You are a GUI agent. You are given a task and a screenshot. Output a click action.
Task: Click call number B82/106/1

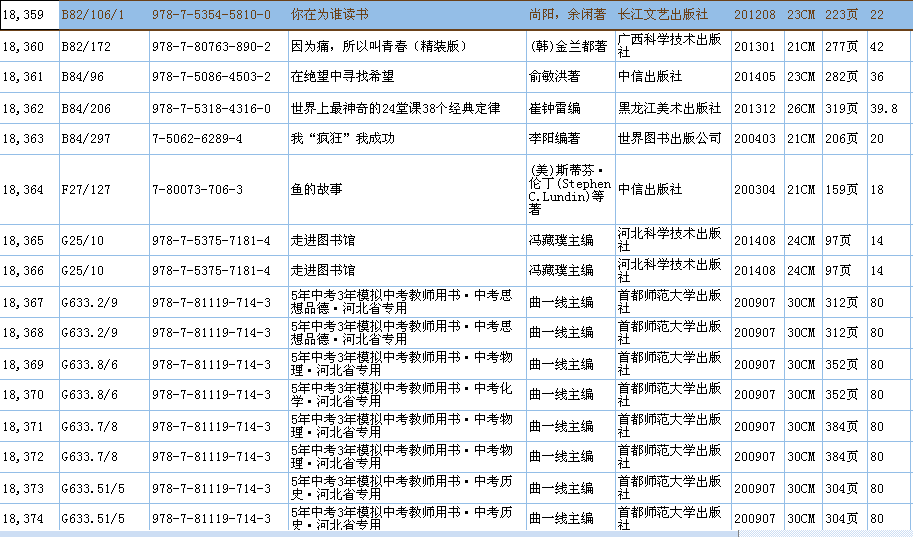pyautogui.click(x=104, y=15)
